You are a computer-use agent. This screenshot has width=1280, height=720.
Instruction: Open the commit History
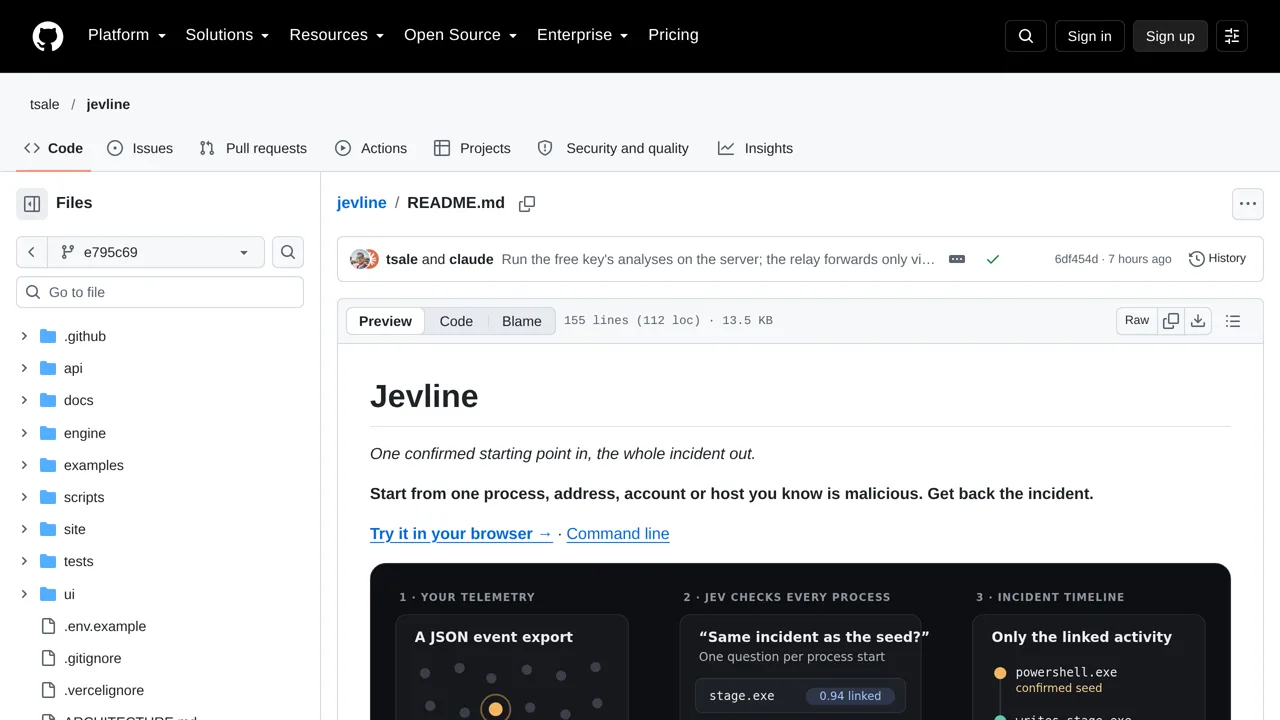1217,259
